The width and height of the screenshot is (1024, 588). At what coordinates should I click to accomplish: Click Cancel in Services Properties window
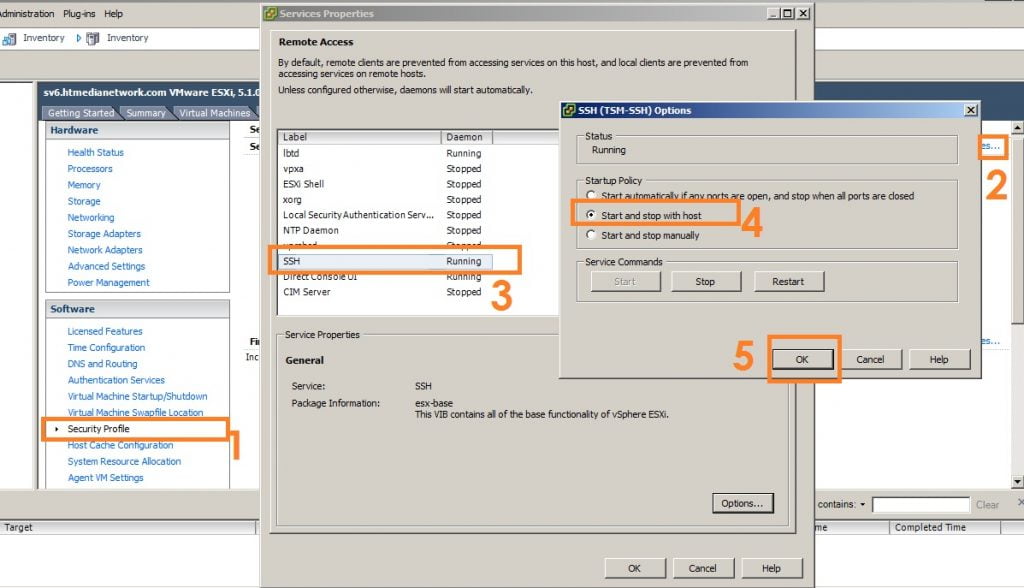pyautogui.click(x=703, y=568)
